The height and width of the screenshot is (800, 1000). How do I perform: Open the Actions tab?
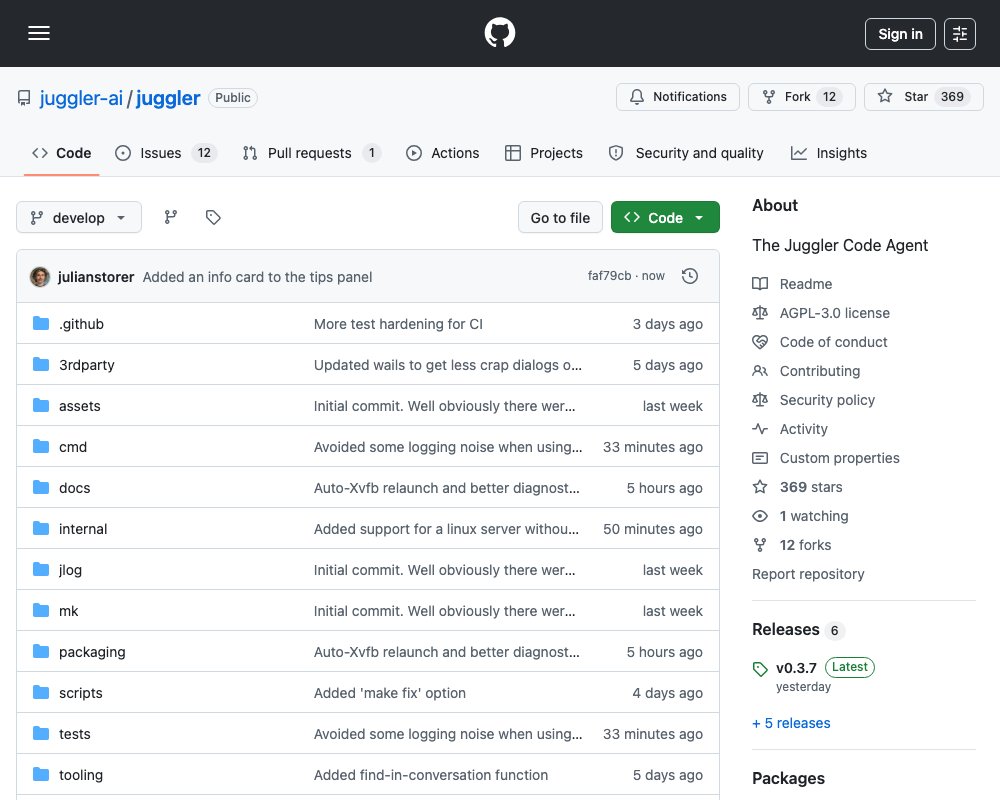click(443, 153)
